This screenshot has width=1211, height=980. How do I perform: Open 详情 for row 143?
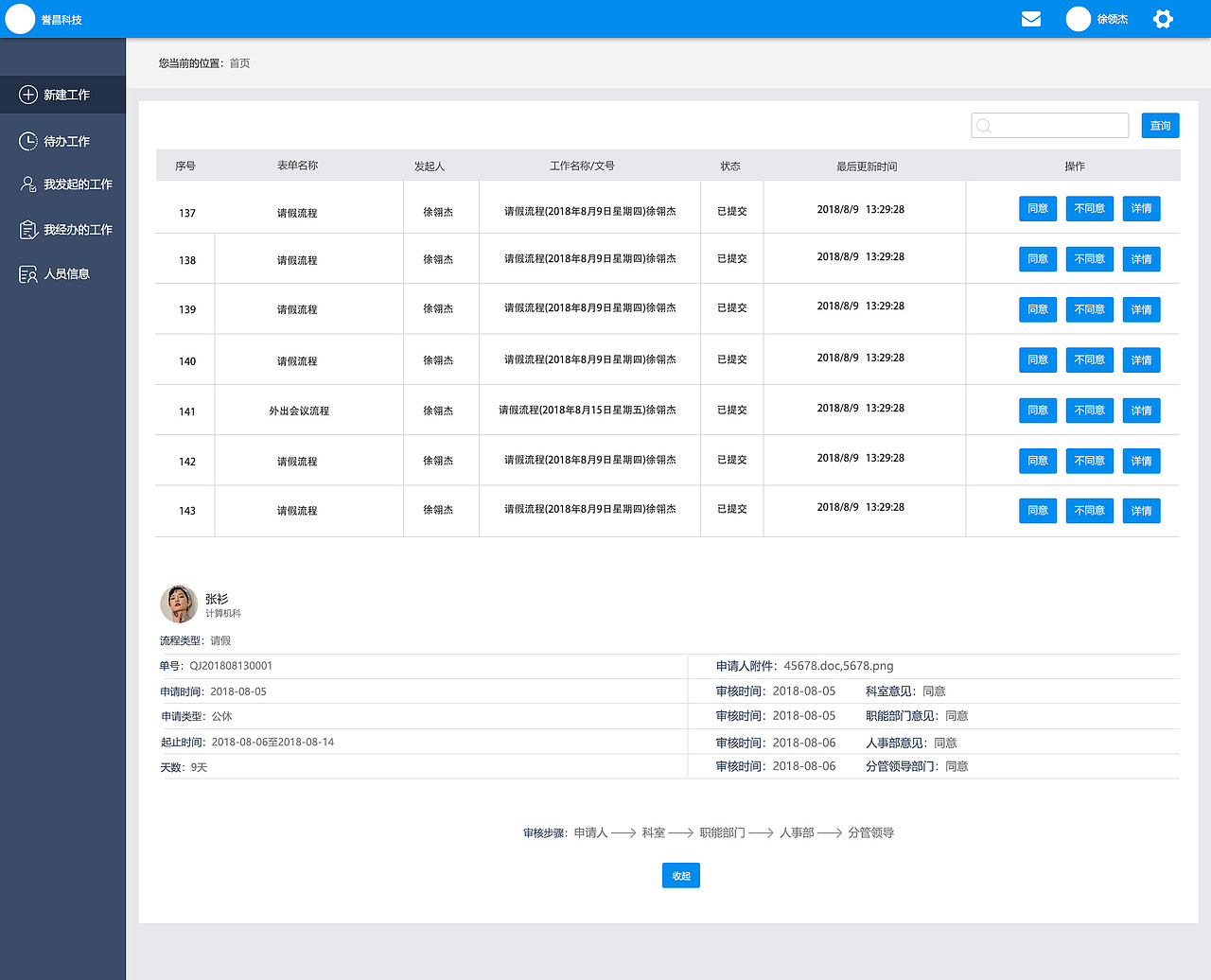click(1141, 511)
